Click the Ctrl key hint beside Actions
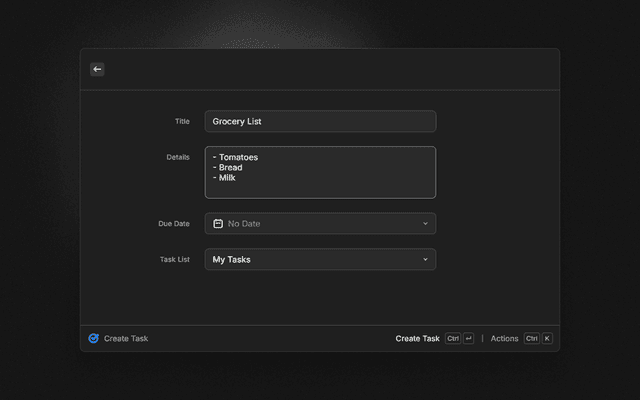The width and height of the screenshot is (640, 400). click(x=531, y=338)
